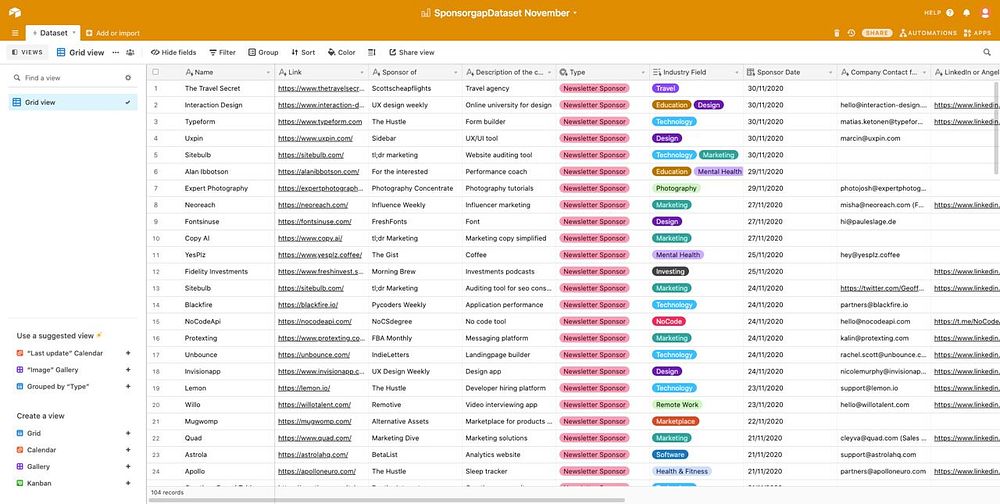Click the Share button in header
The width and height of the screenshot is (1000, 504).
pyautogui.click(x=877, y=33)
